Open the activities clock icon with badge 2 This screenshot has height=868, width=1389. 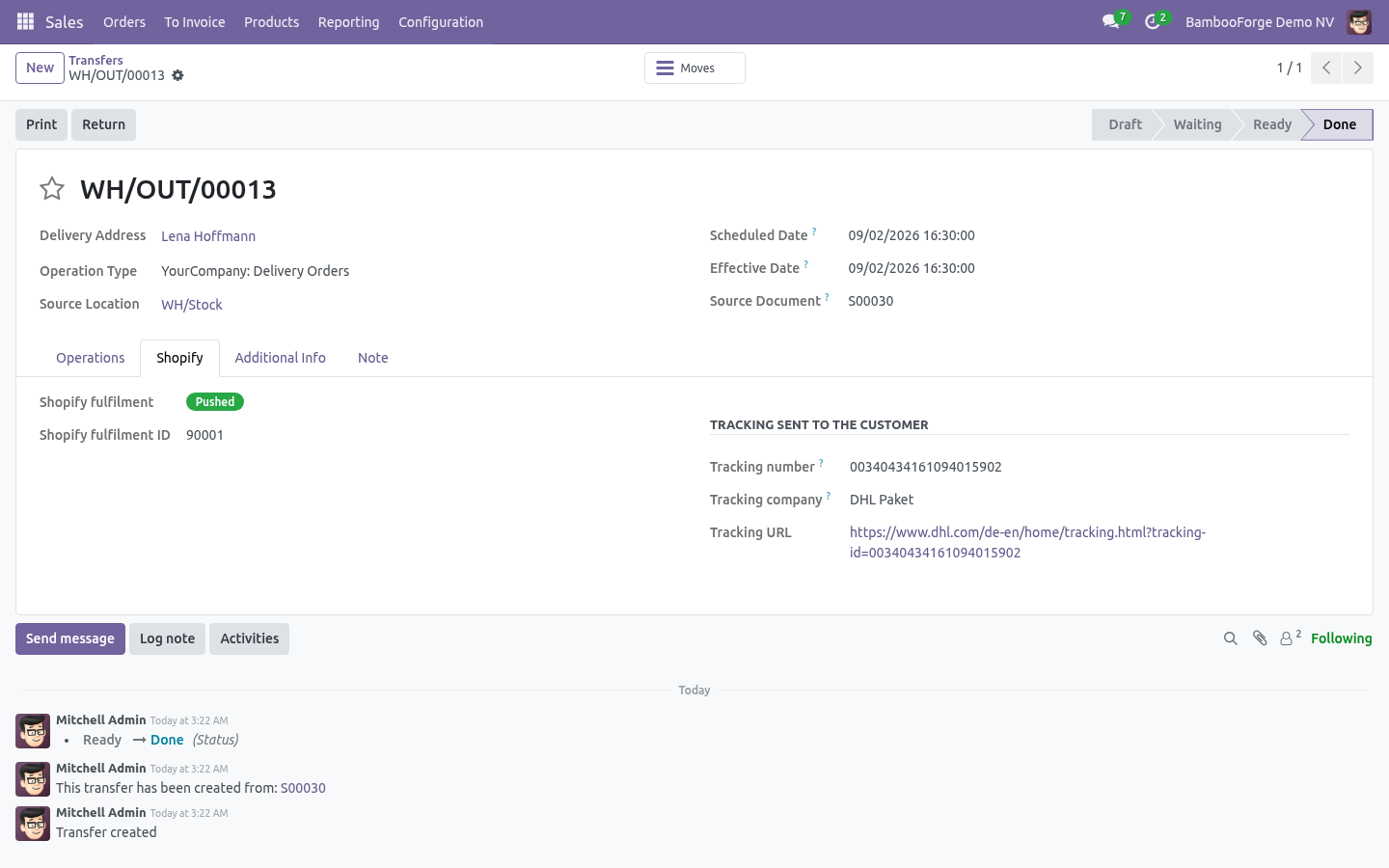click(x=1153, y=21)
